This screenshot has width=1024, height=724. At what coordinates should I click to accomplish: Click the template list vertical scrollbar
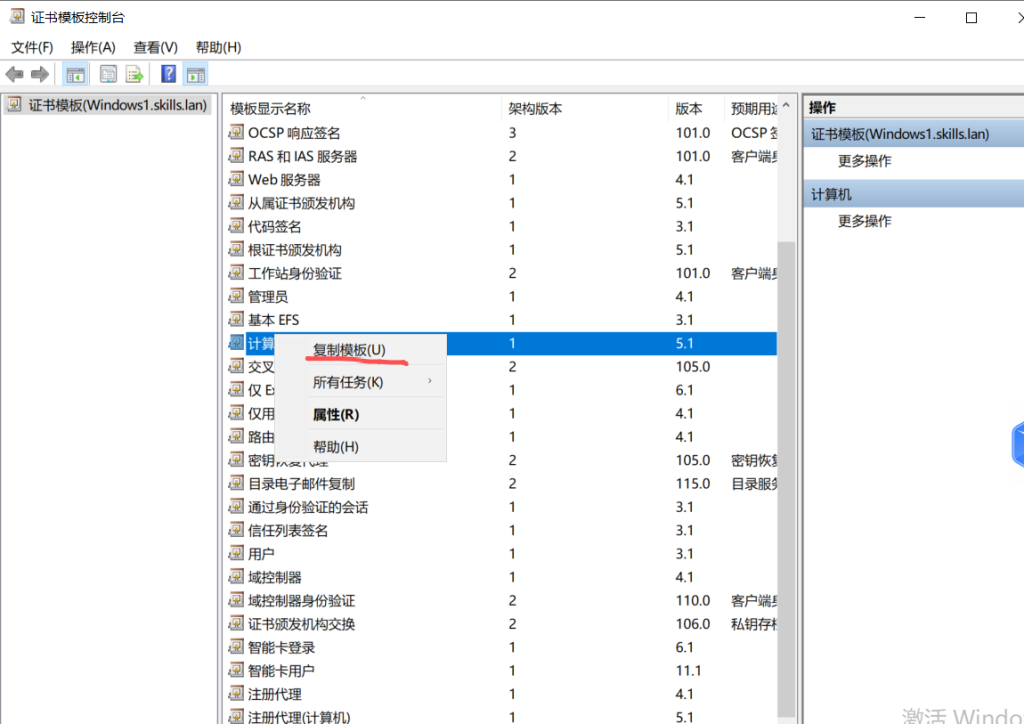787,450
